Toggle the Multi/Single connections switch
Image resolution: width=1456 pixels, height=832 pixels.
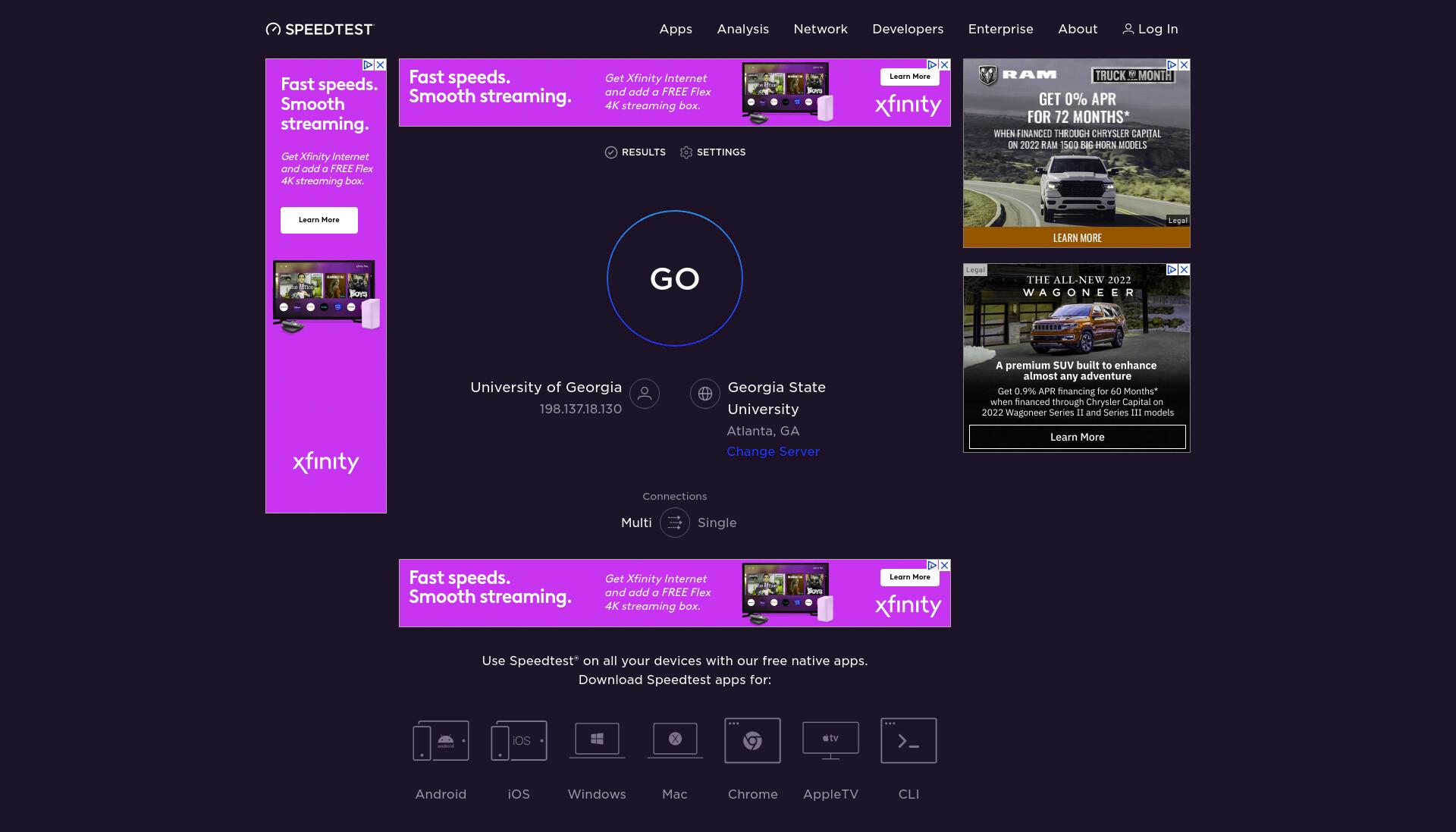675,523
